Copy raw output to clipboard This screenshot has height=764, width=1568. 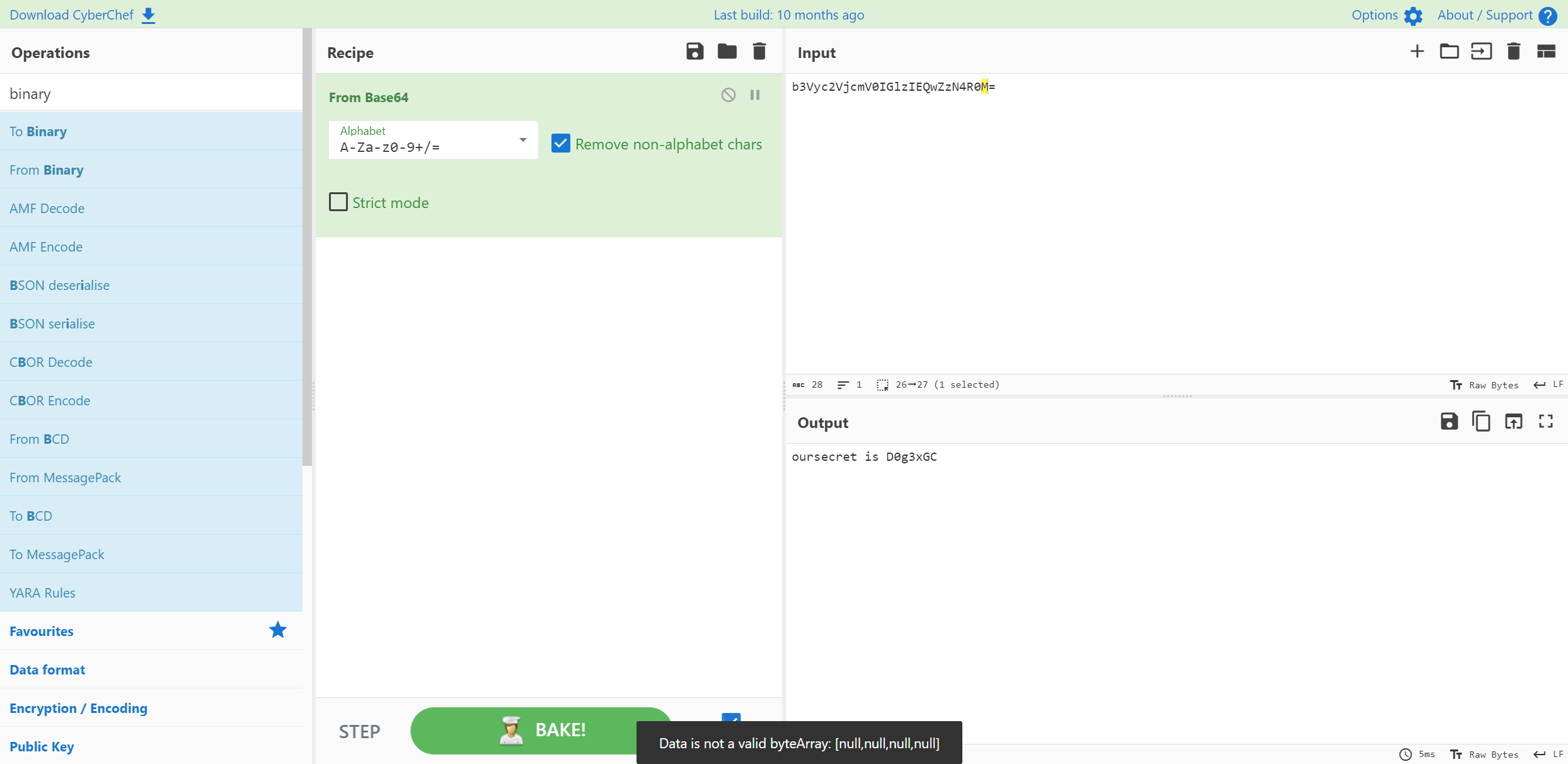[1481, 421]
